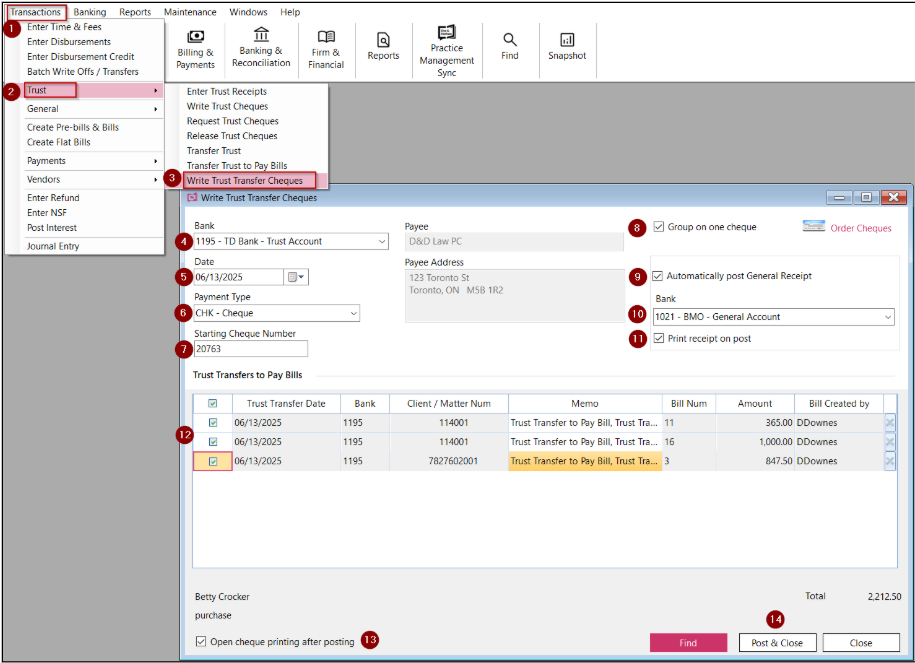Delete the Bill Num 11 row
Screen dimensions: 915x663
(x=889, y=423)
